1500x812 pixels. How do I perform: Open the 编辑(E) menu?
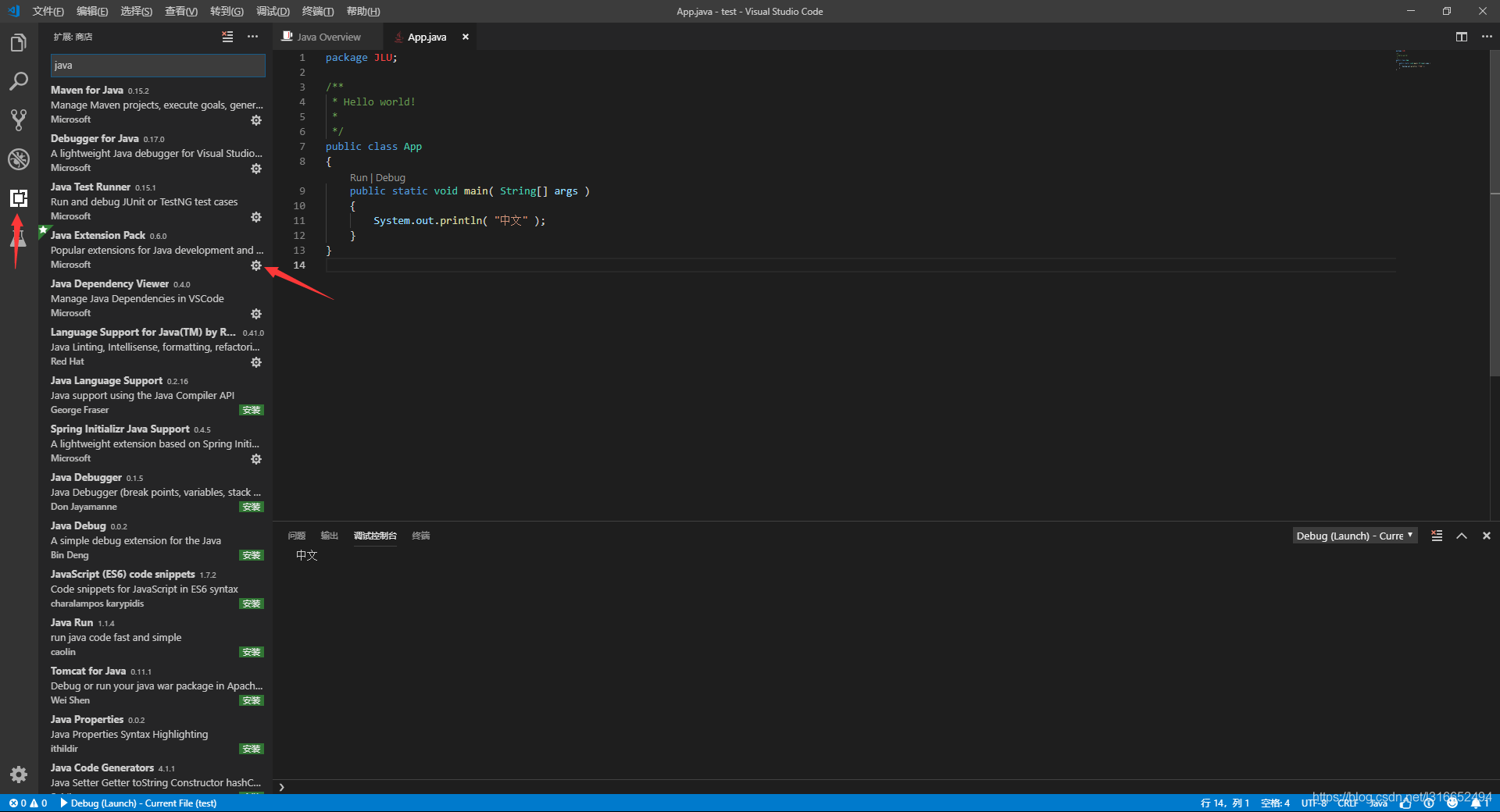click(x=92, y=11)
